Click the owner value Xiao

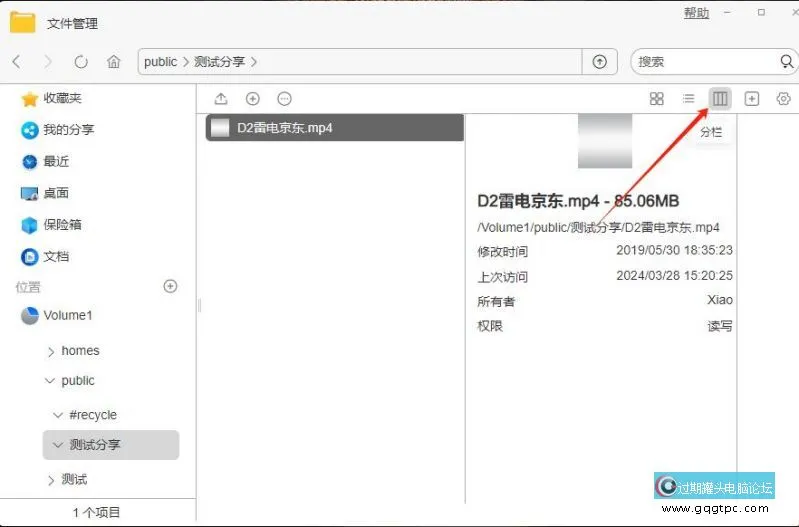click(720, 300)
